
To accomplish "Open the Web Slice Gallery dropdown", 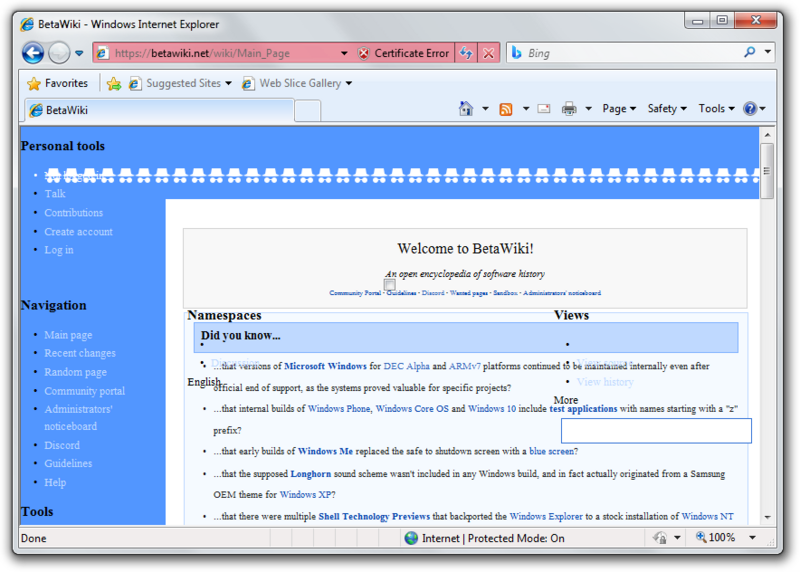I will click(x=297, y=83).
